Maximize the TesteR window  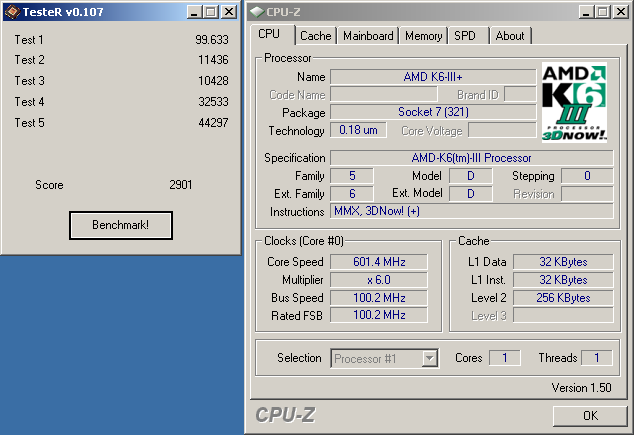click(211, 12)
